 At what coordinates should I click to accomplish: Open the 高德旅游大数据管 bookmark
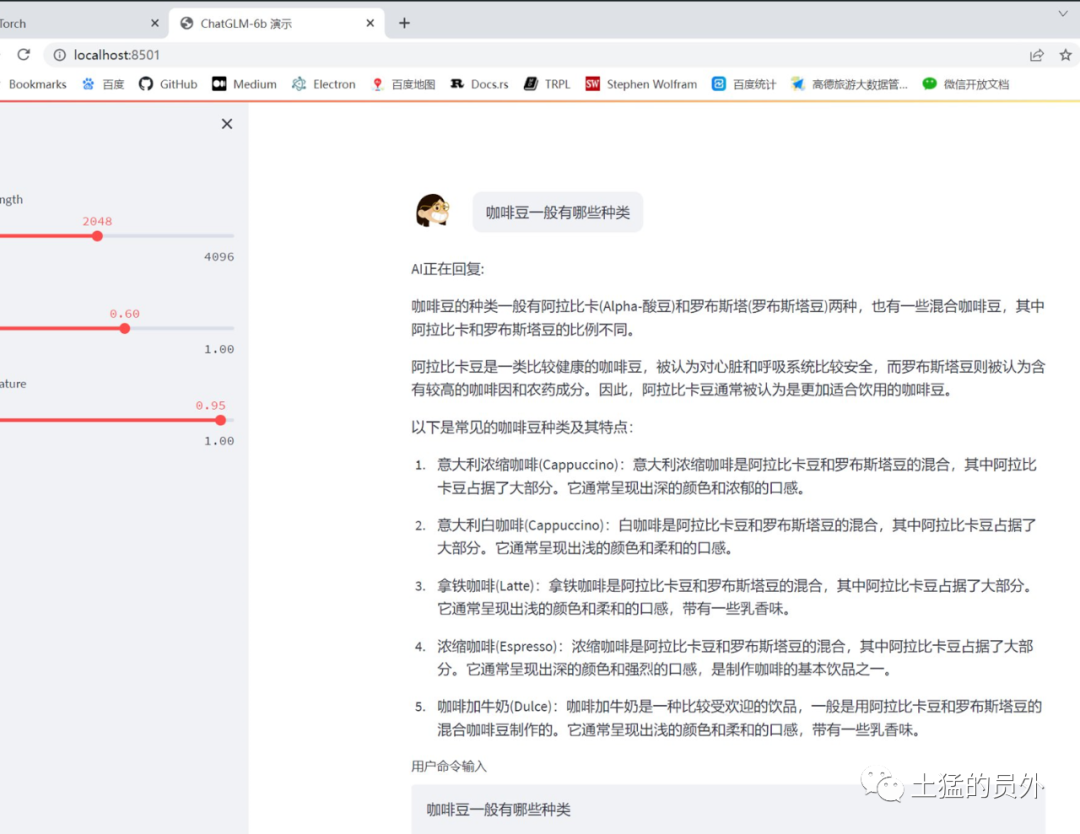pyautogui.click(x=849, y=84)
